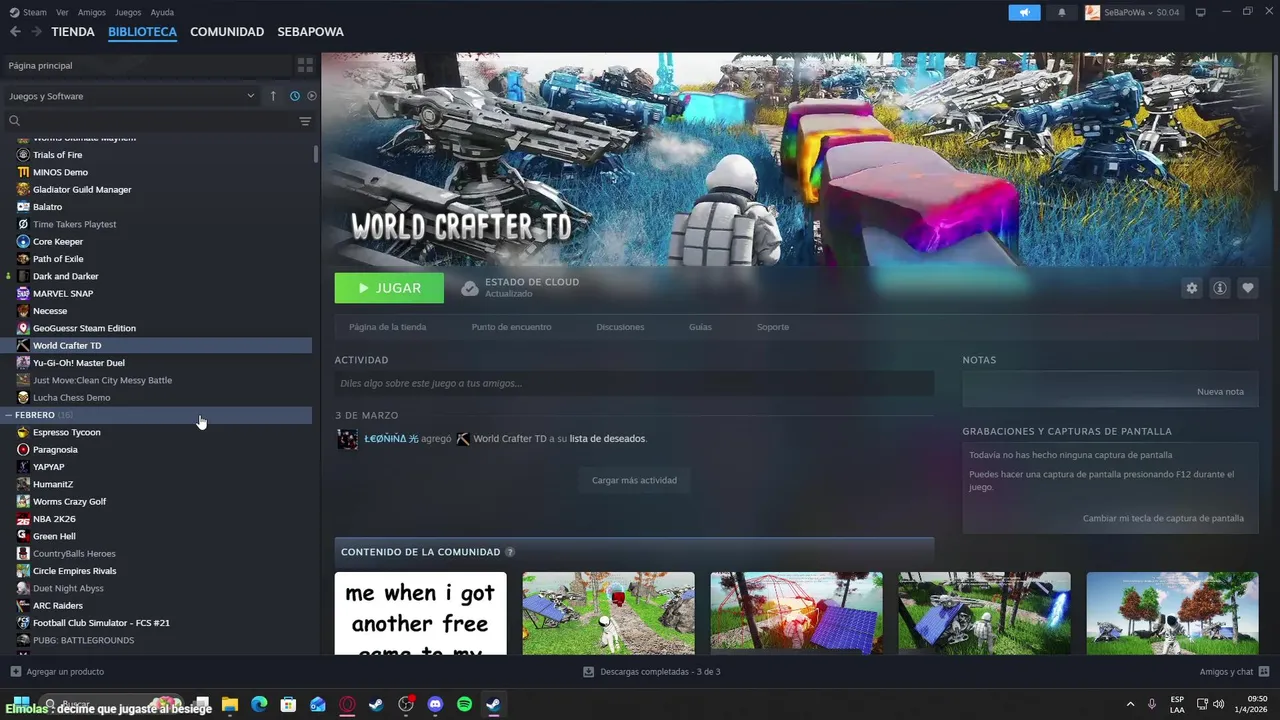Open Página de la tienda link

pos(387,327)
